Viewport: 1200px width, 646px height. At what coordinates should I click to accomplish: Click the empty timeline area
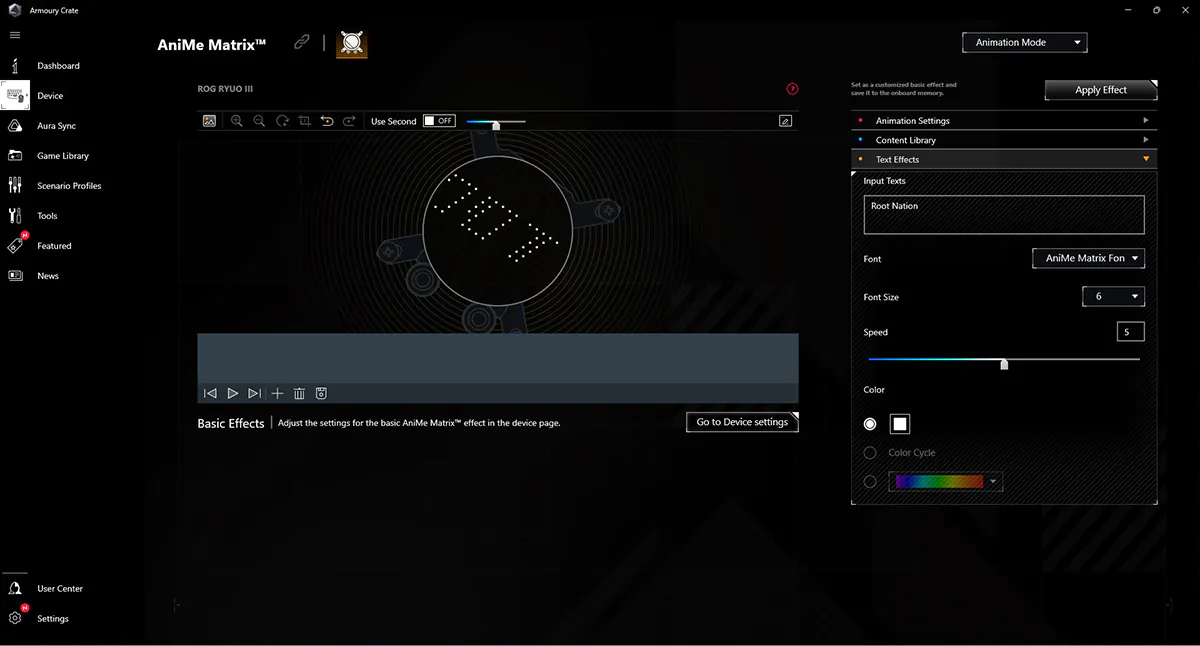(498, 358)
